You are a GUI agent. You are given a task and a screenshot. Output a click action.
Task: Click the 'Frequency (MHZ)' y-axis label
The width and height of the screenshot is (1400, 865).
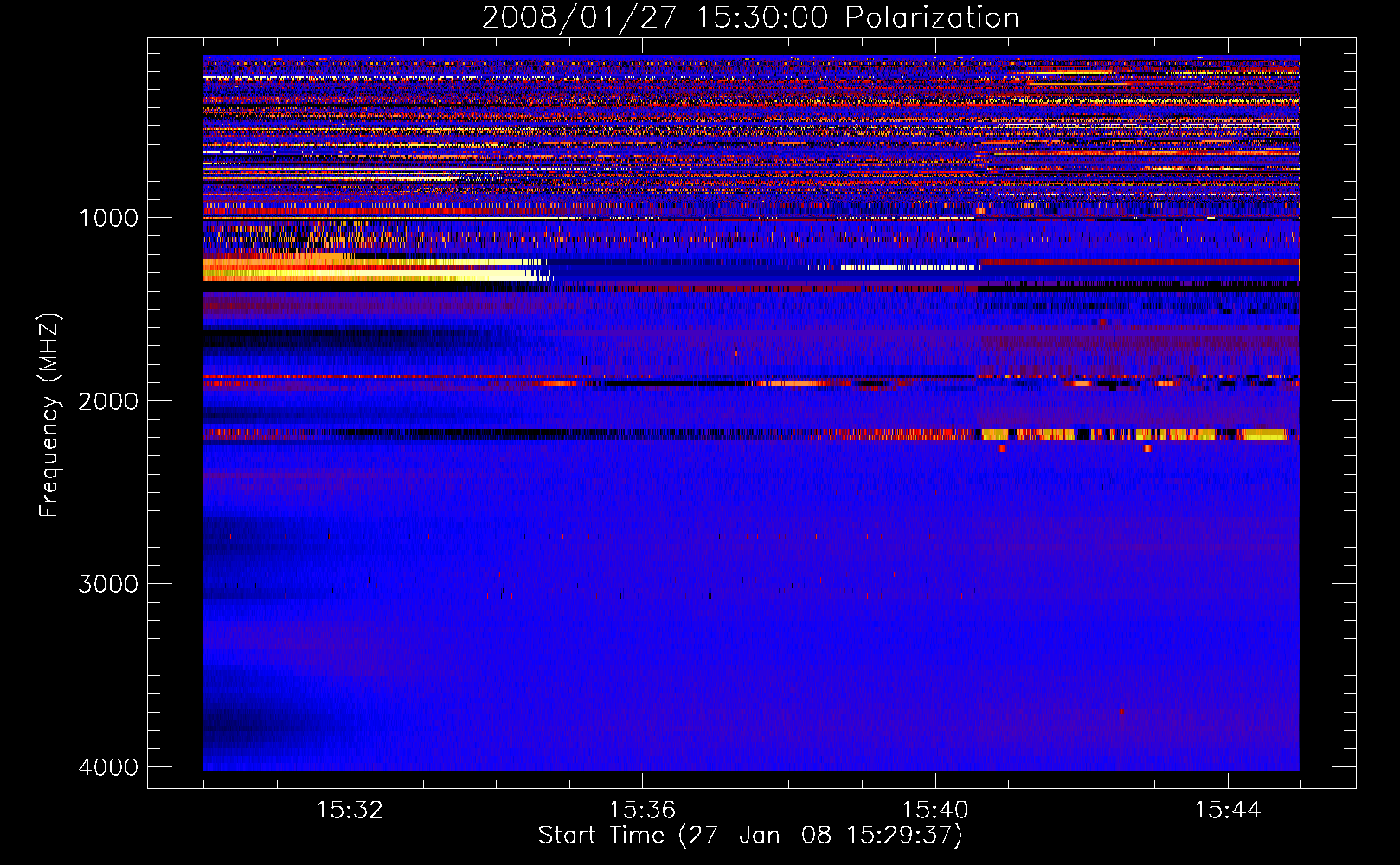[x=50, y=415]
